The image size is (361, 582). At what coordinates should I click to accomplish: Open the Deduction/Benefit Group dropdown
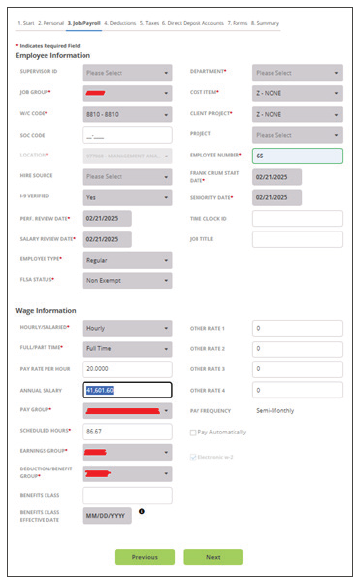[x=127, y=474]
